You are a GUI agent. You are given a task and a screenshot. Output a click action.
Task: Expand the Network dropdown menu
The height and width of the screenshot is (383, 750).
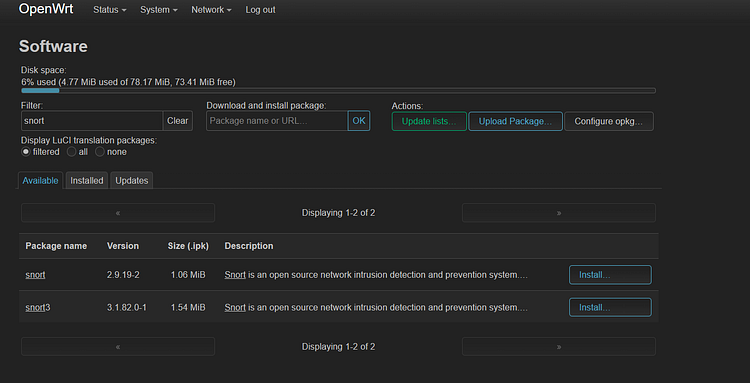click(x=211, y=10)
